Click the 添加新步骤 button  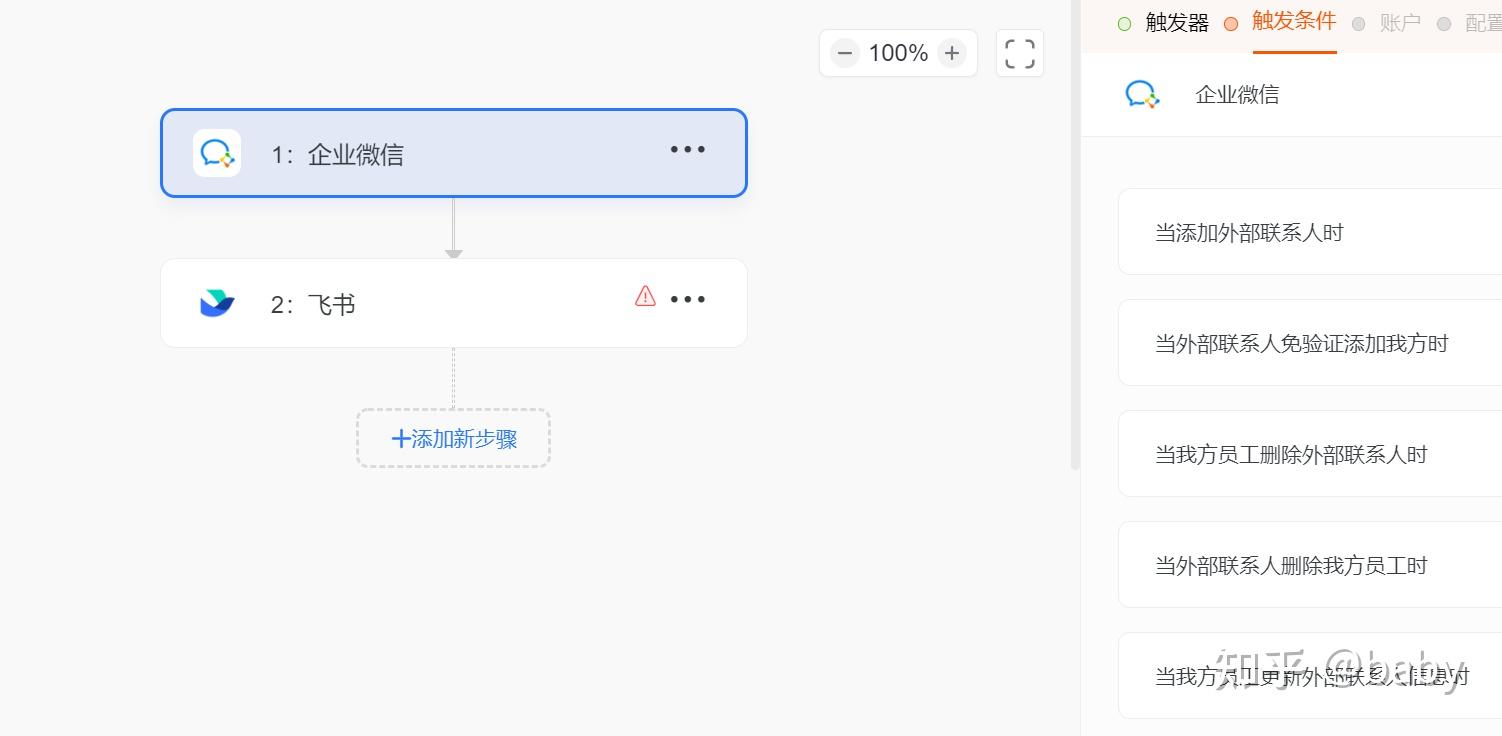click(x=454, y=438)
